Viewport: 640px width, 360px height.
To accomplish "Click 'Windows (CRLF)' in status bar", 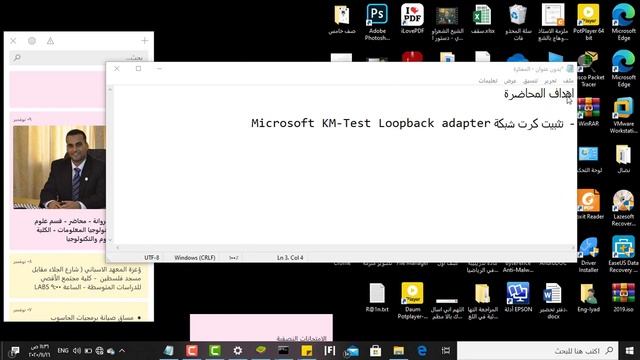I will [x=195, y=258].
